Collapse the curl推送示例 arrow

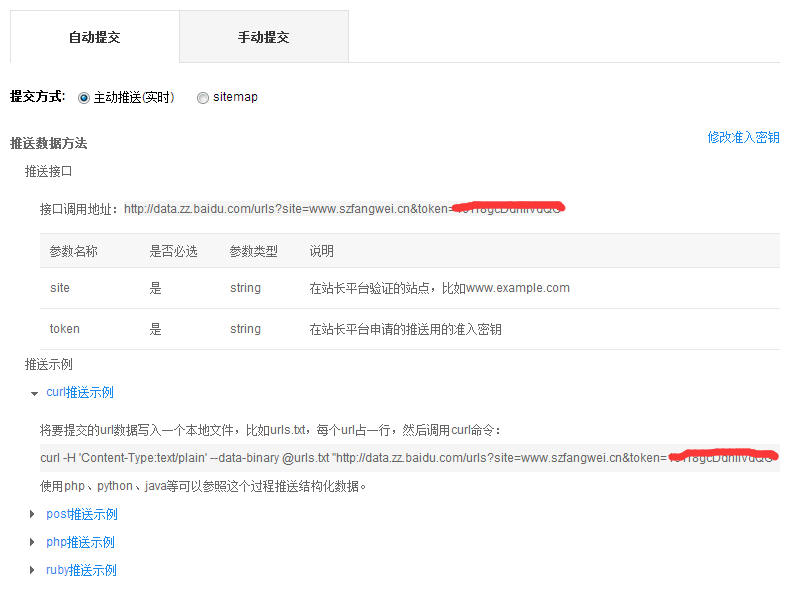pos(34,393)
